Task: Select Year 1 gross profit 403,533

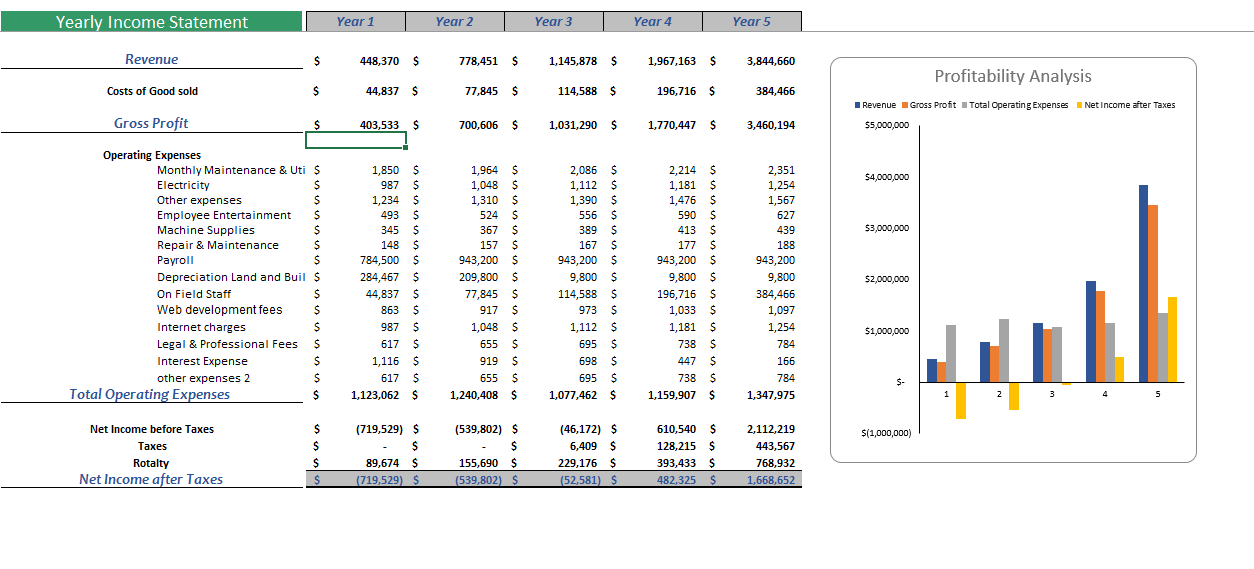Action: [377, 125]
